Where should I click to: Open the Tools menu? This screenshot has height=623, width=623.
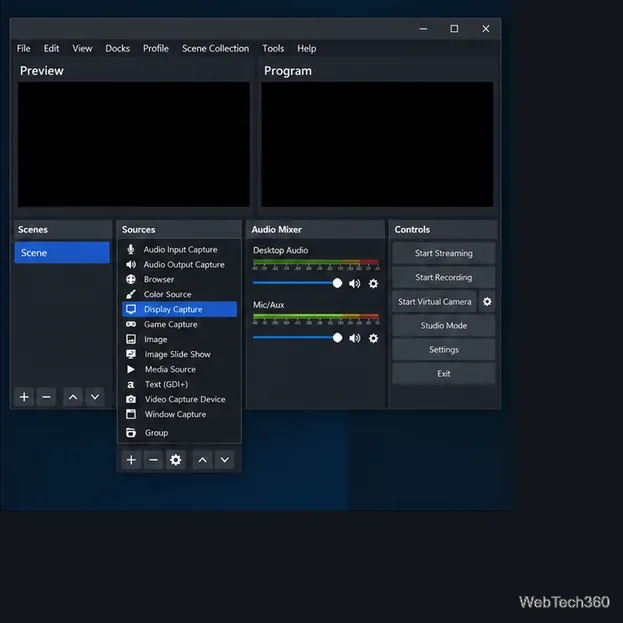click(273, 48)
